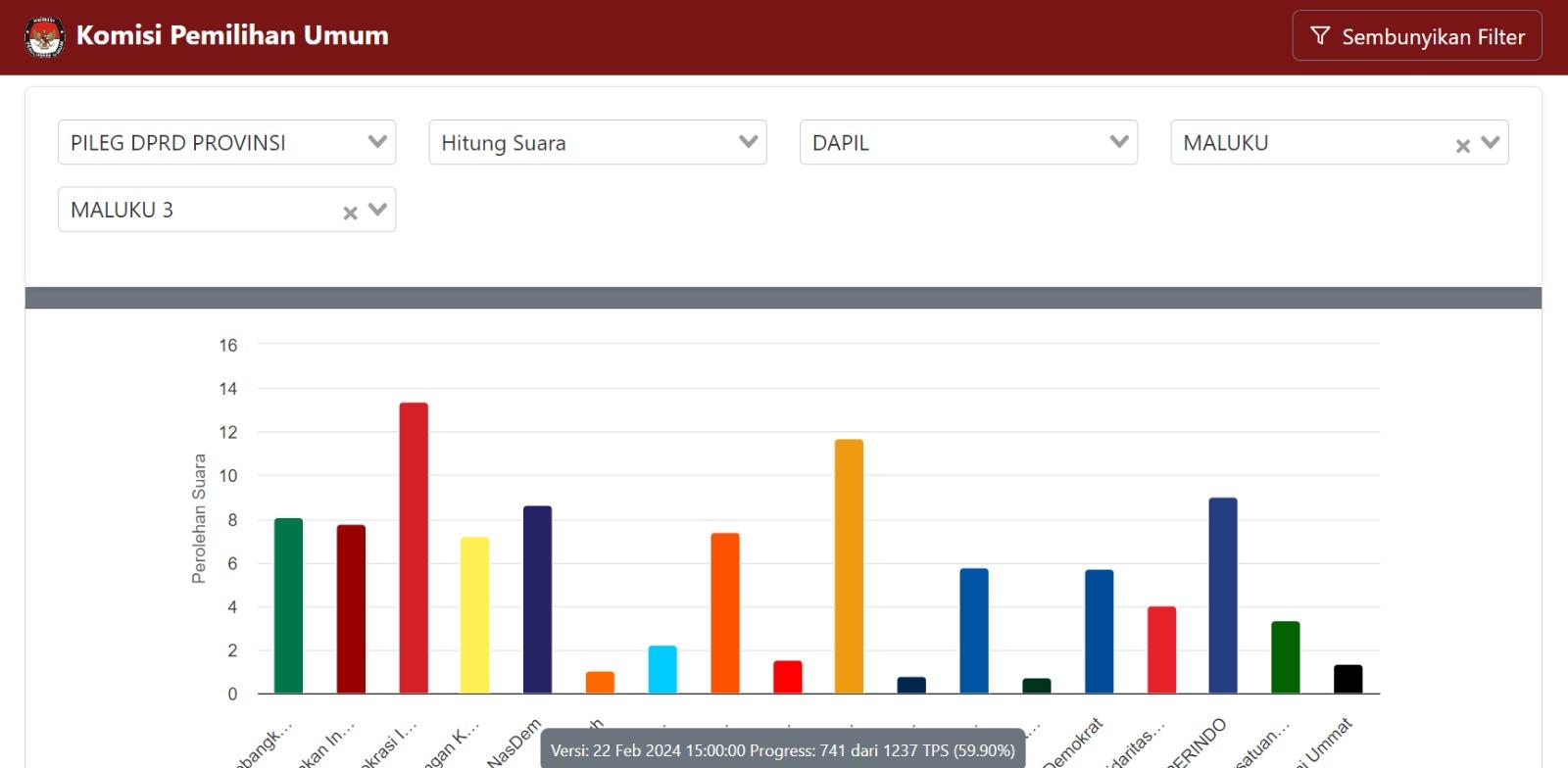Select the black Ummat bar
Screen dimensions: 1568x768
pos(1347,679)
